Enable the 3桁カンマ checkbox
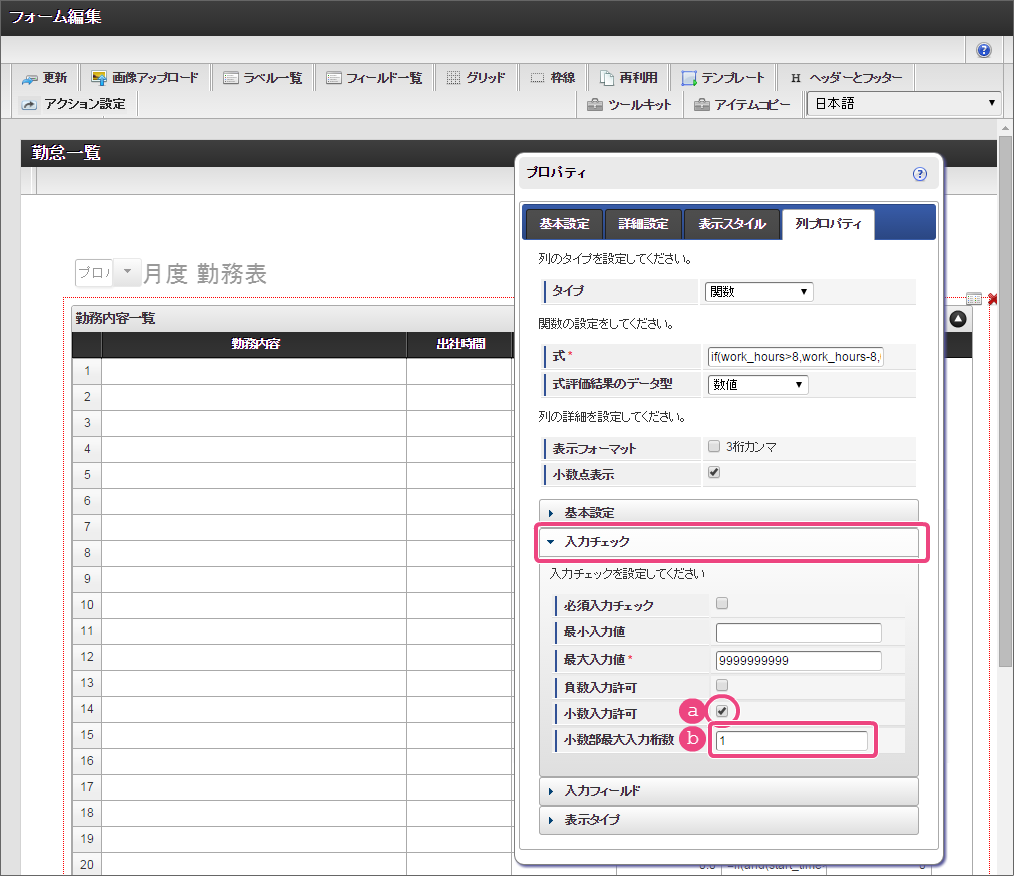This screenshot has height=876, width=1014. tap(714, 447)
